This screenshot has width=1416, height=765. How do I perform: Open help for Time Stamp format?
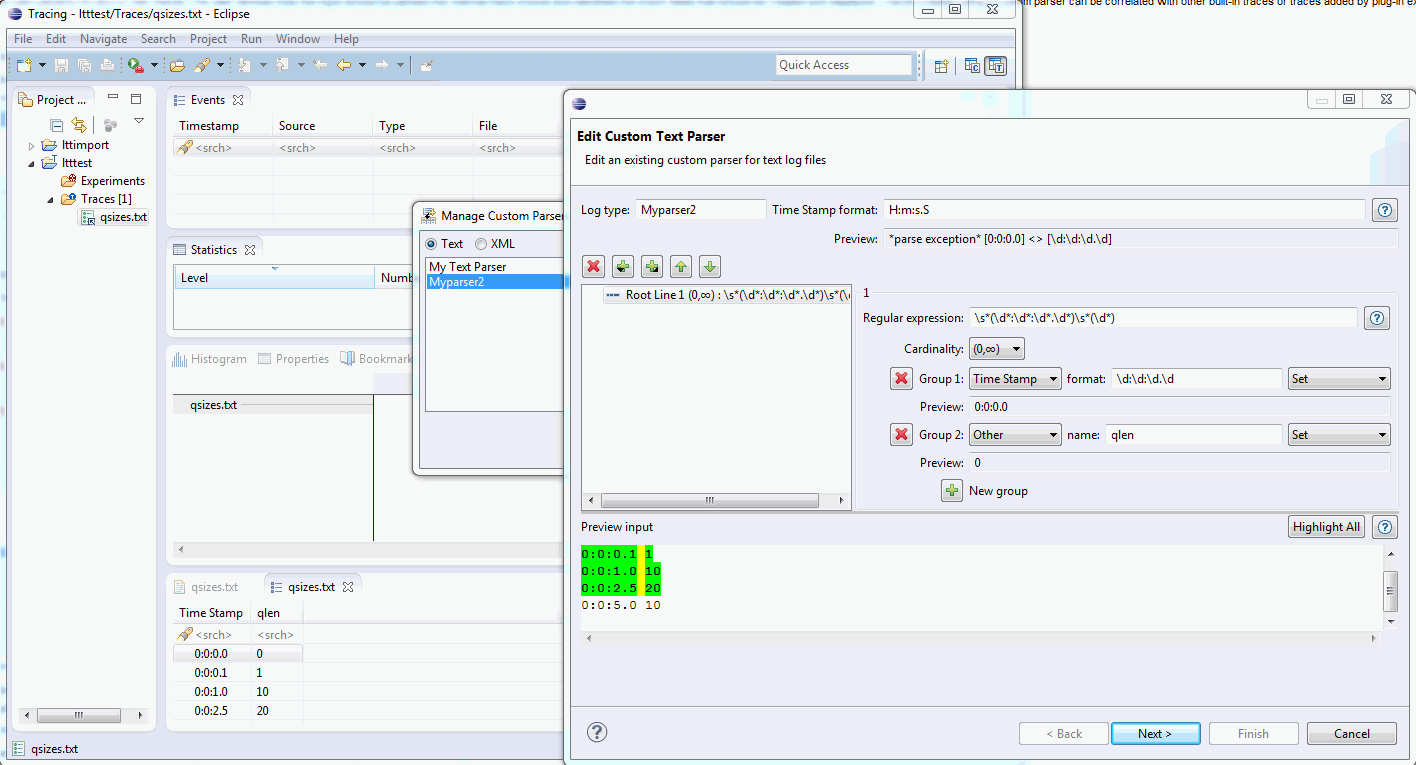[1385, 210]
